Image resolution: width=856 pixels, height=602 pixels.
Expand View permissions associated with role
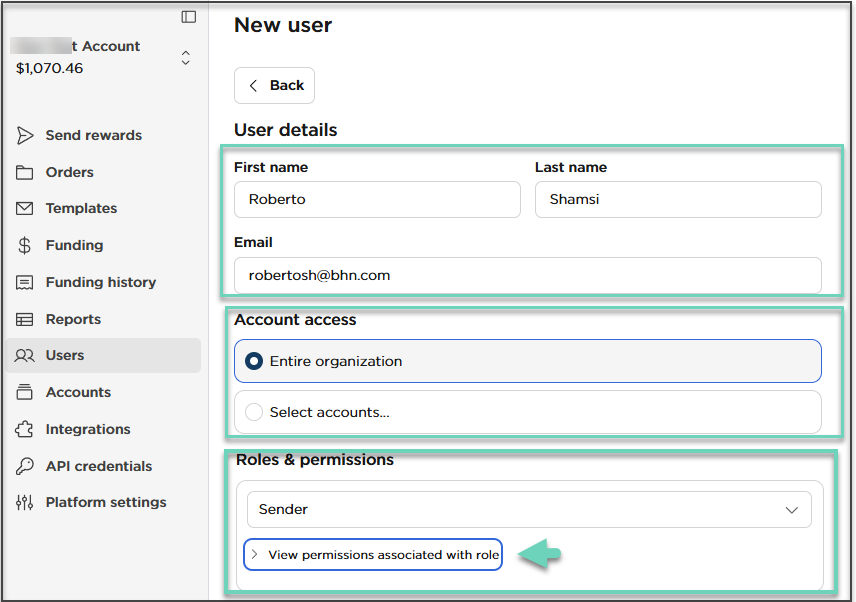(373, 554)
